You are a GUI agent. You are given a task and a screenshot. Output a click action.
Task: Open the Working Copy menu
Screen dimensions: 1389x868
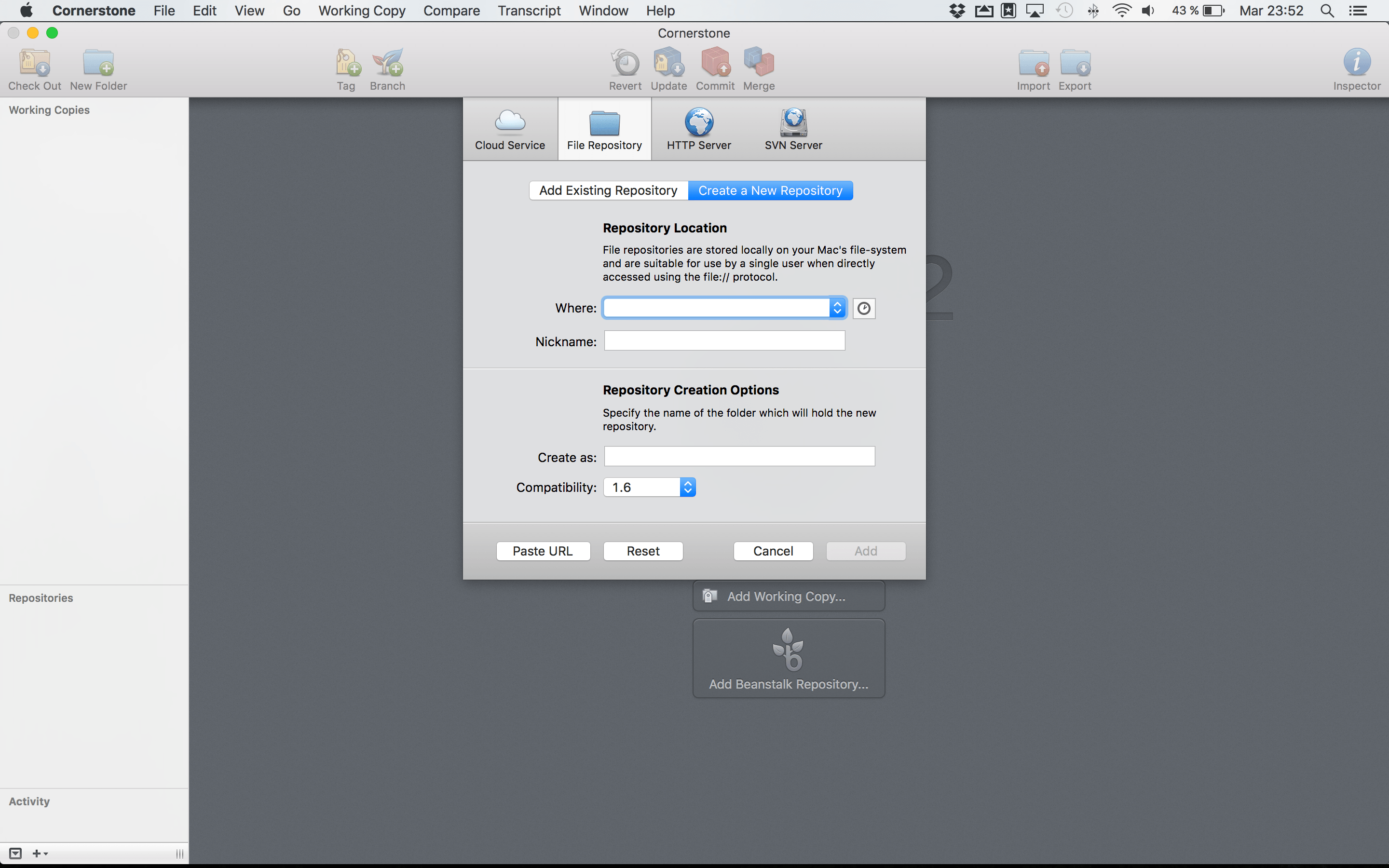tap(362, 10)
